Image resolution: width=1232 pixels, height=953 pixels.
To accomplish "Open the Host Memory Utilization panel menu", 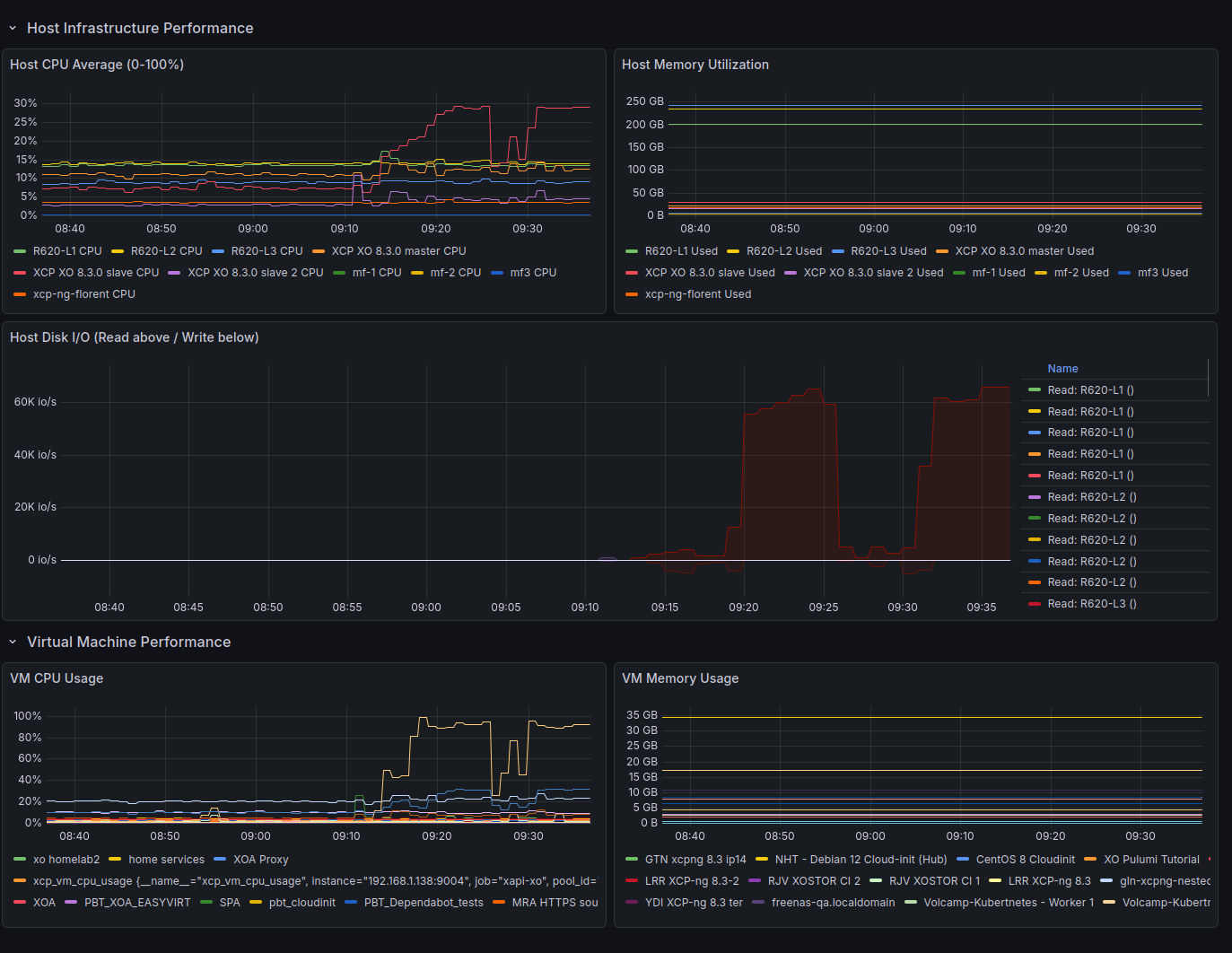I will 695,65.
